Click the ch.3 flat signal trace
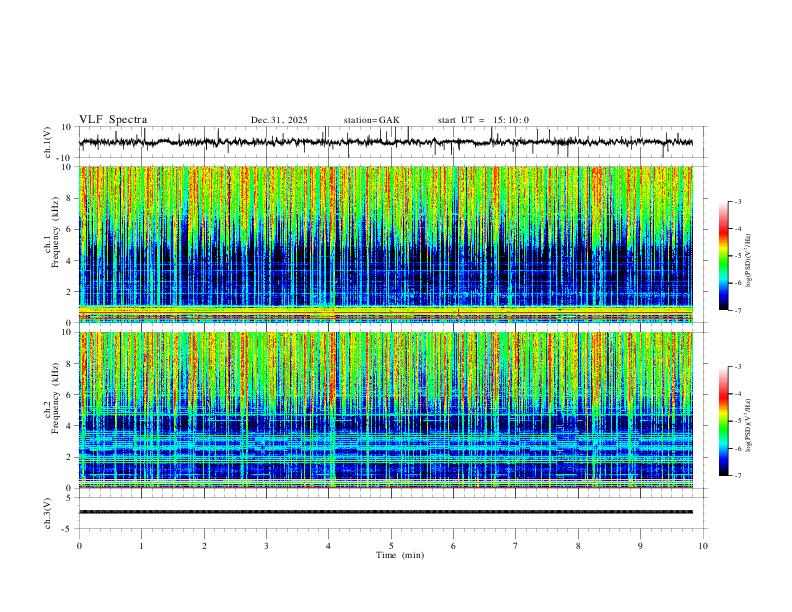 pos(386,512)
